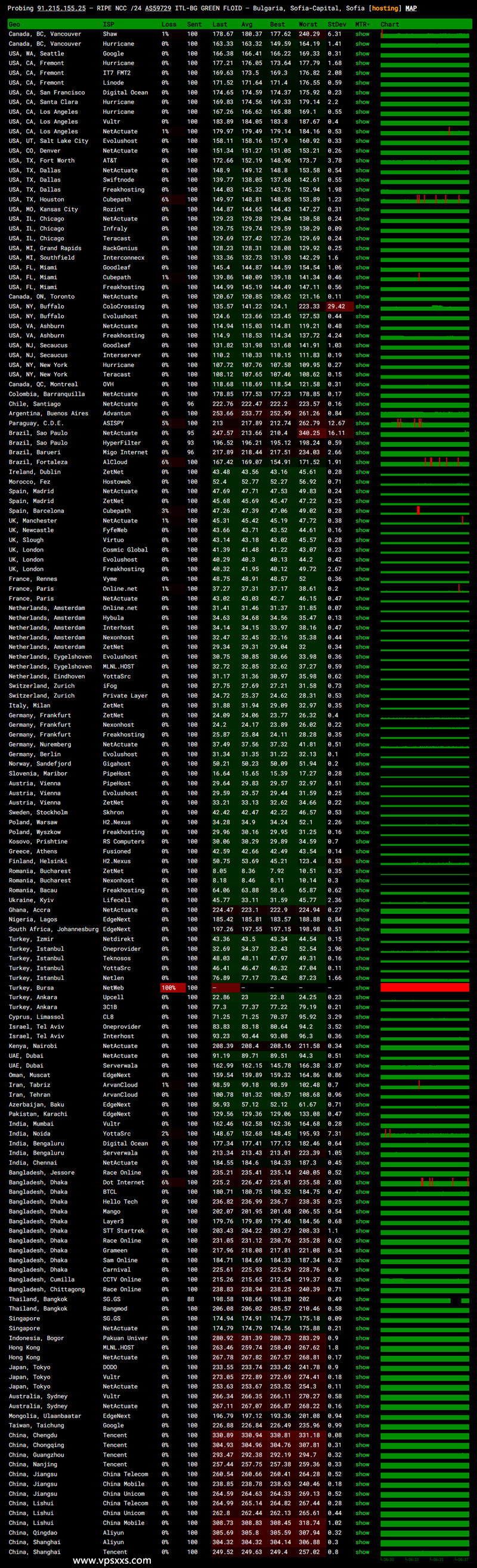Show MTR for Buffalo ColoCrossing row
The image size is (477, 1568).
[x=363, y=307]
